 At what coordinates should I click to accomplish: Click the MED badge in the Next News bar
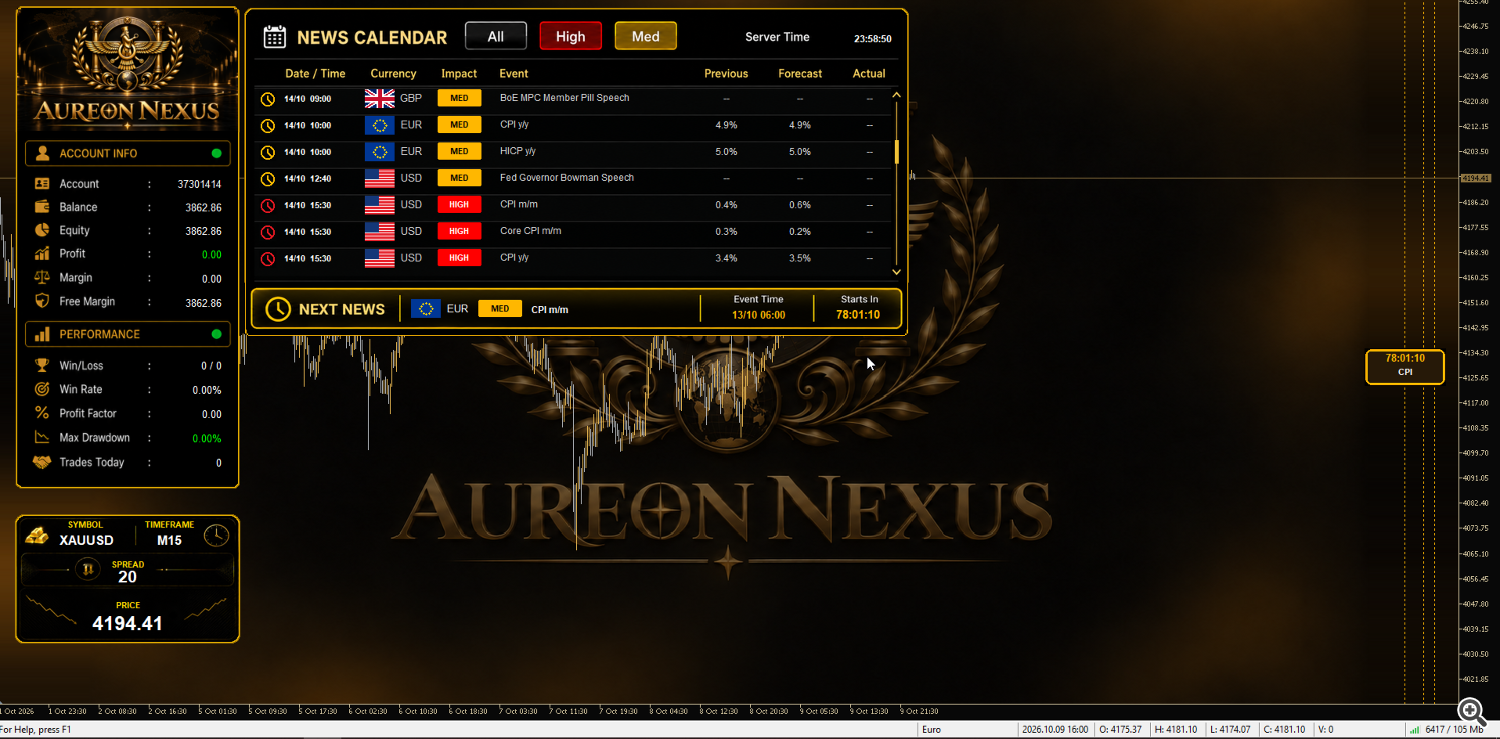[500, 309]
